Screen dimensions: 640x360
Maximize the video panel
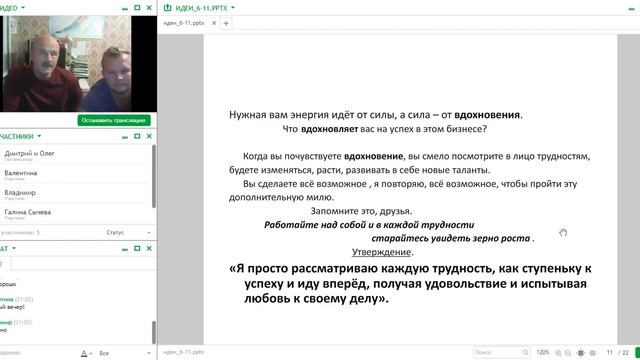pos(137,8)
